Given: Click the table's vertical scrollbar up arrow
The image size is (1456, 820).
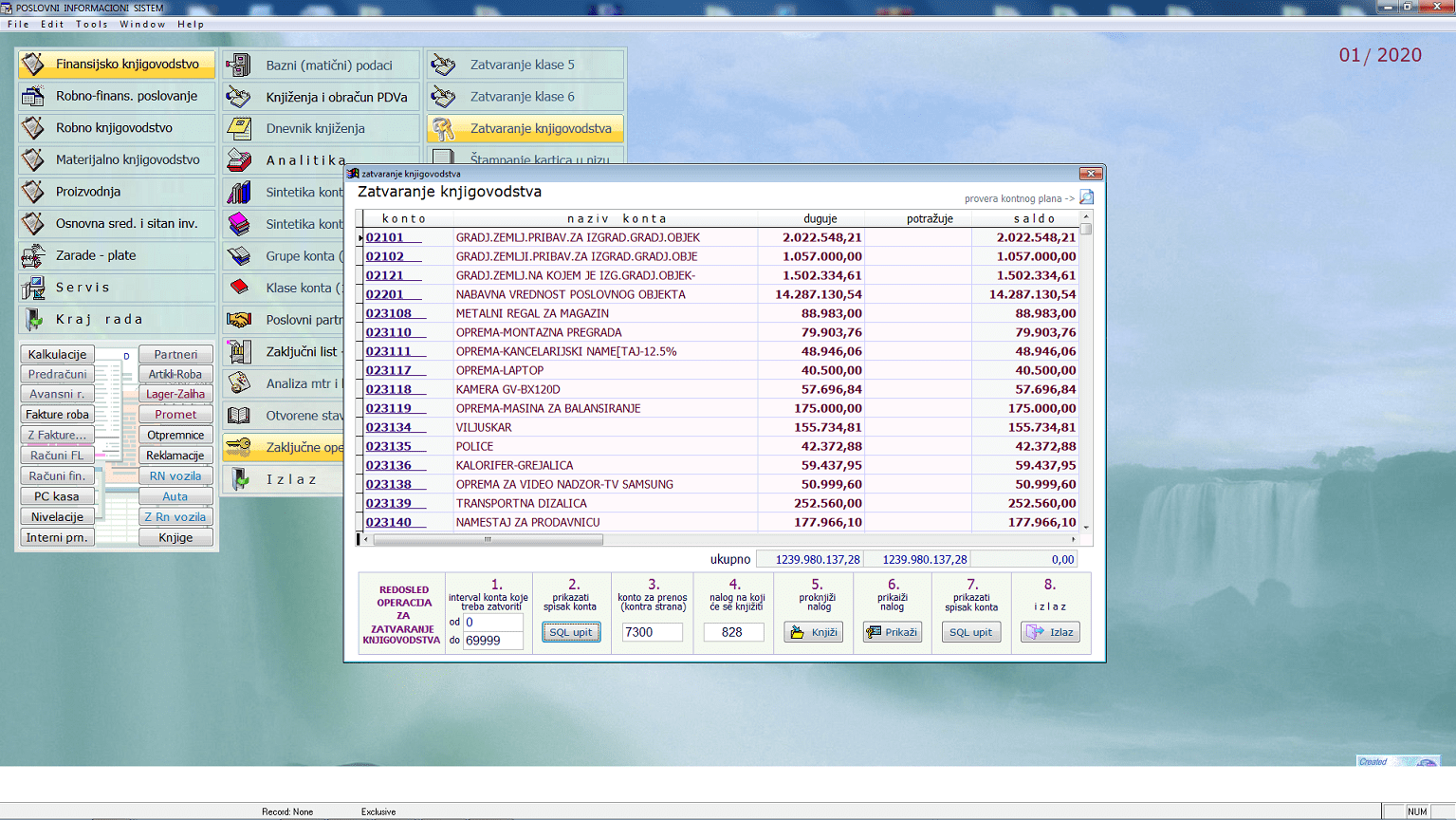Looking at the screenshot, I should [x=1086, y=217].
